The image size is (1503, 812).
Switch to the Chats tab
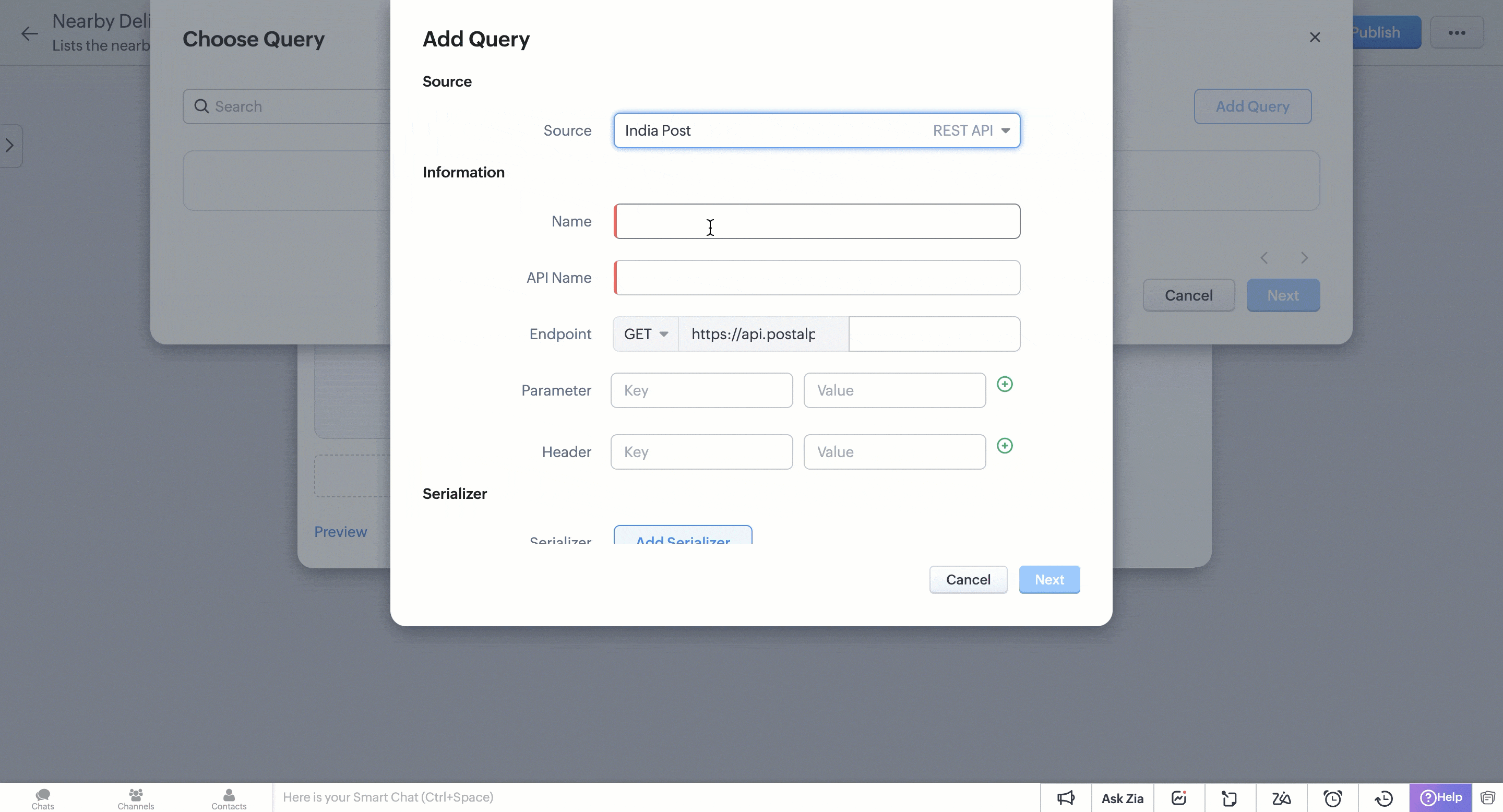pyautogui.click(x=43, y=798)
